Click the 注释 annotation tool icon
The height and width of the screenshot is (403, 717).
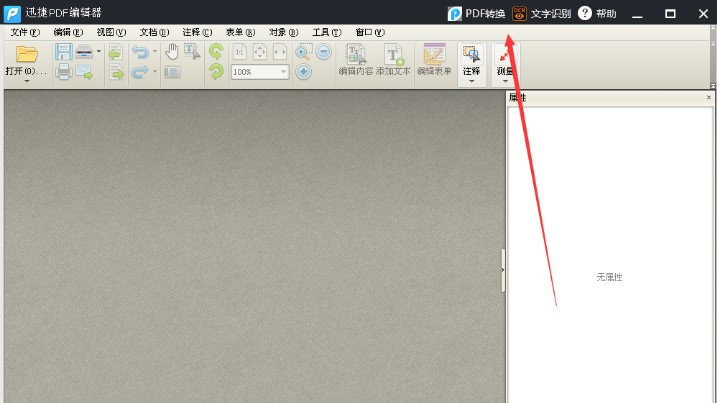(471, 54)
